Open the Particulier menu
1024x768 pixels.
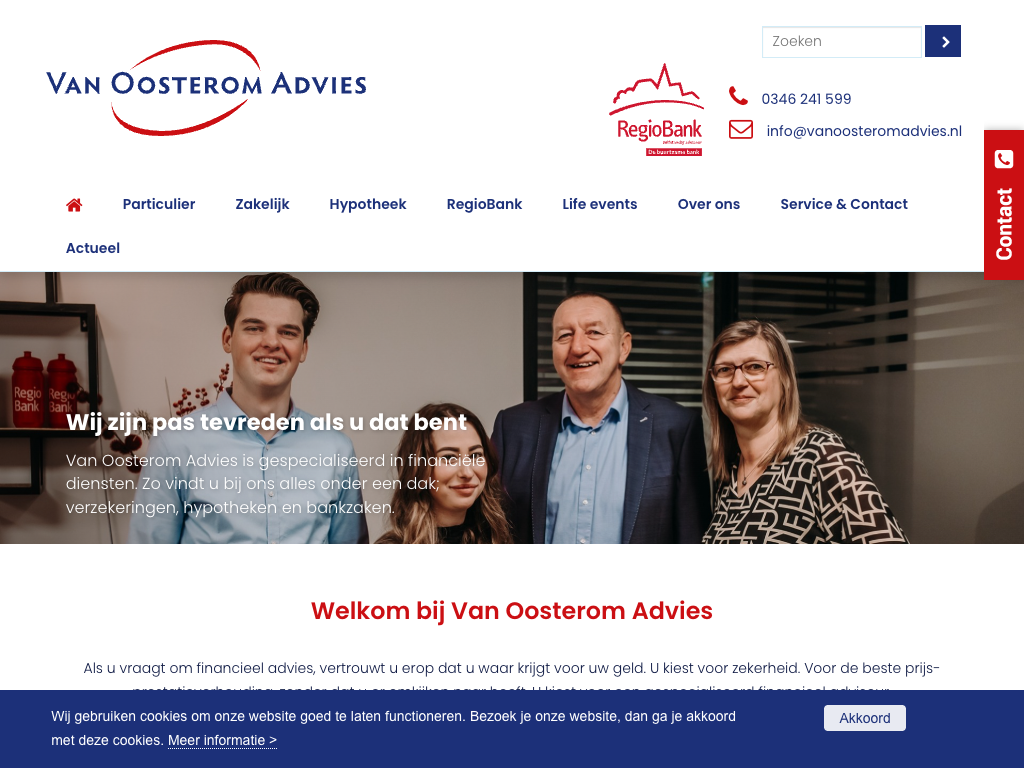(159, 204)
